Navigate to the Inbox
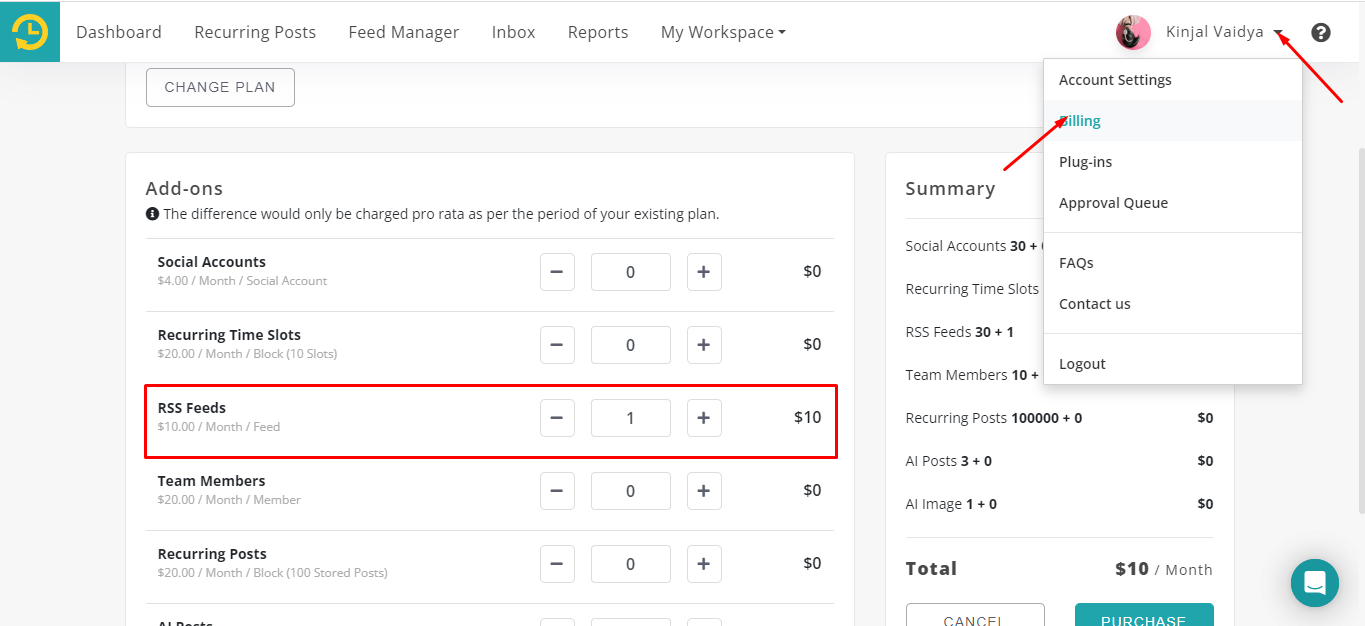Viewport: 1365px width, 626px height. (514, 33)
